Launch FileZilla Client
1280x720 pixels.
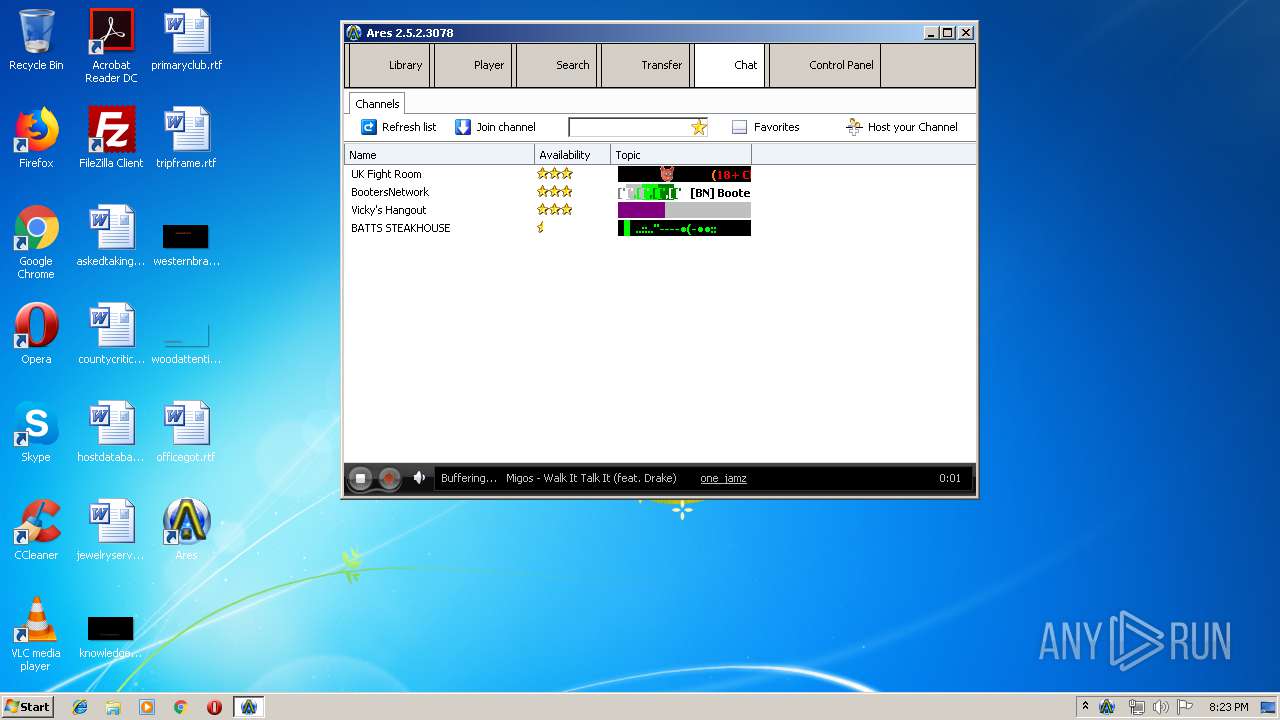(x=111, y=138)
